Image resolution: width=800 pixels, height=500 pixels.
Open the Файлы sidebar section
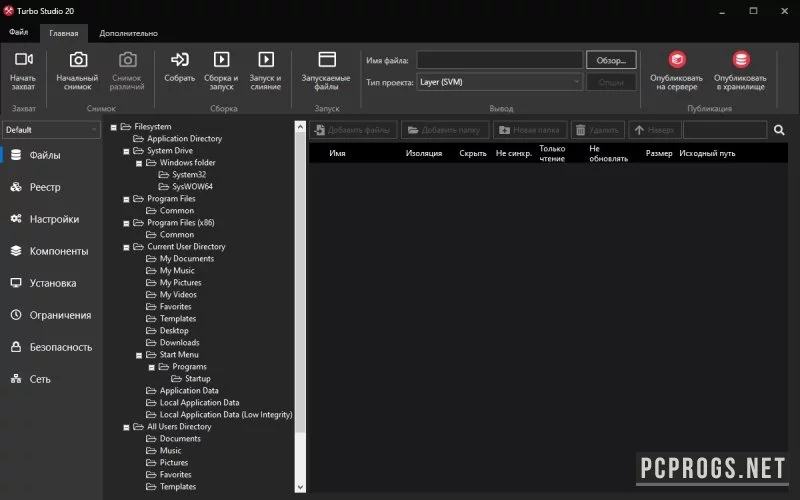coord(51,155)
